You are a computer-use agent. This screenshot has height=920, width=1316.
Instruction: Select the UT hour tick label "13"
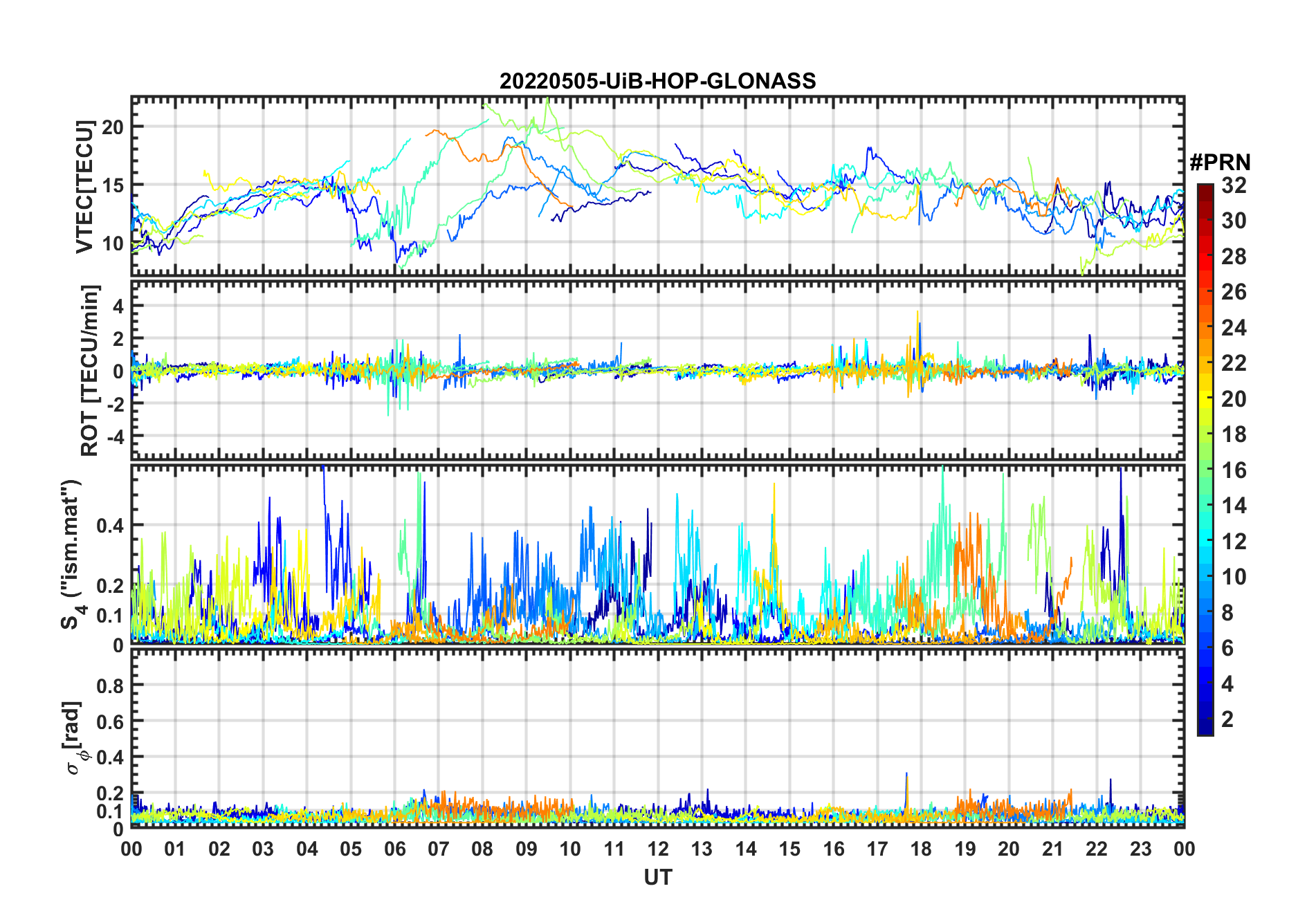click(x=702, y=849)
